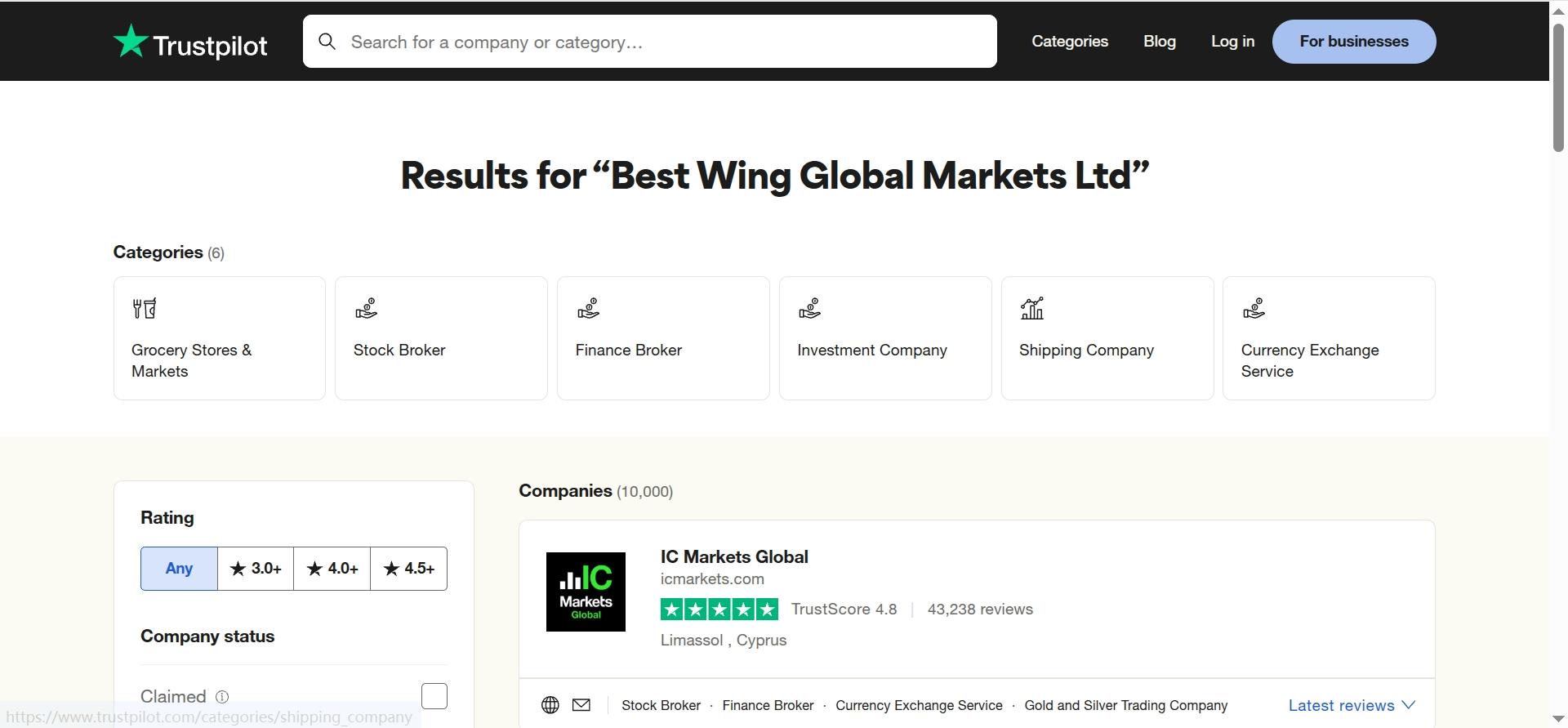Click the Log in link

tap(1232, 41)
